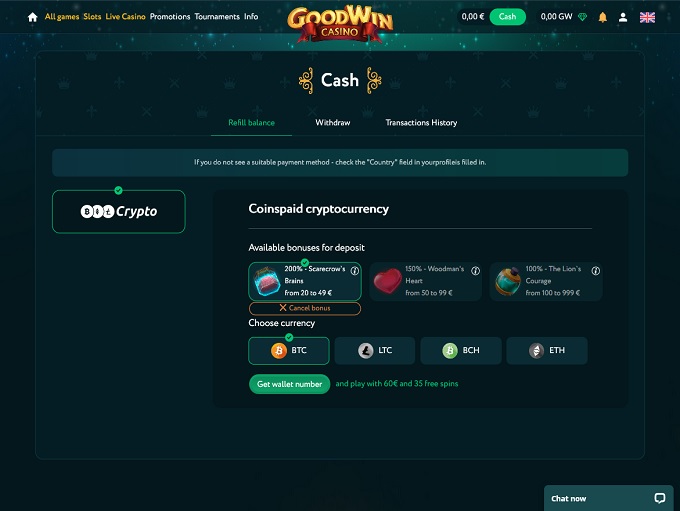The width and height of the screenshot is (680, 511).
Task: Open the Promotions menu item
Action: tap(170, 16)
